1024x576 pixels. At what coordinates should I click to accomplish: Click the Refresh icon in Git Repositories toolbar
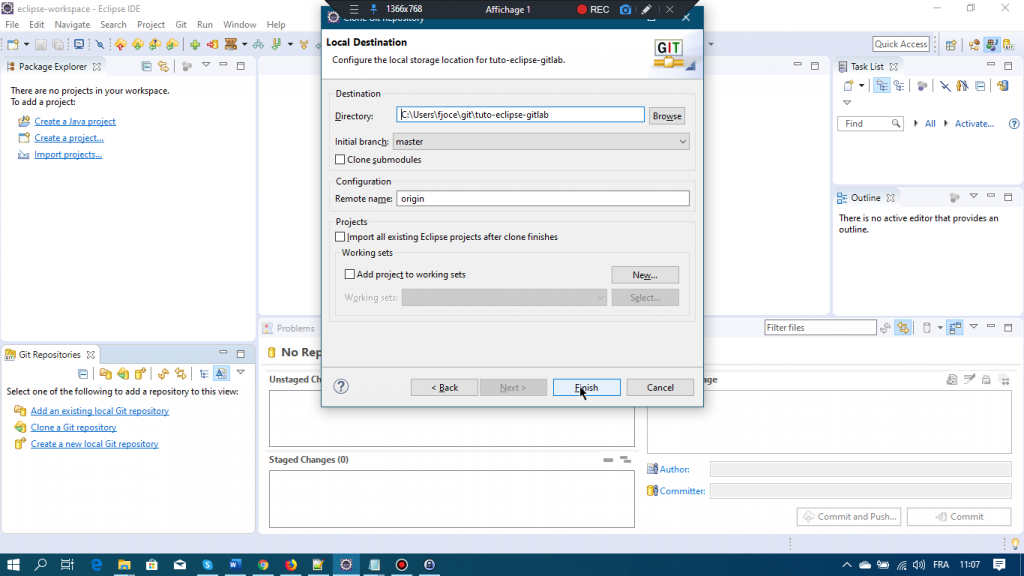click(x=163, y=374)
